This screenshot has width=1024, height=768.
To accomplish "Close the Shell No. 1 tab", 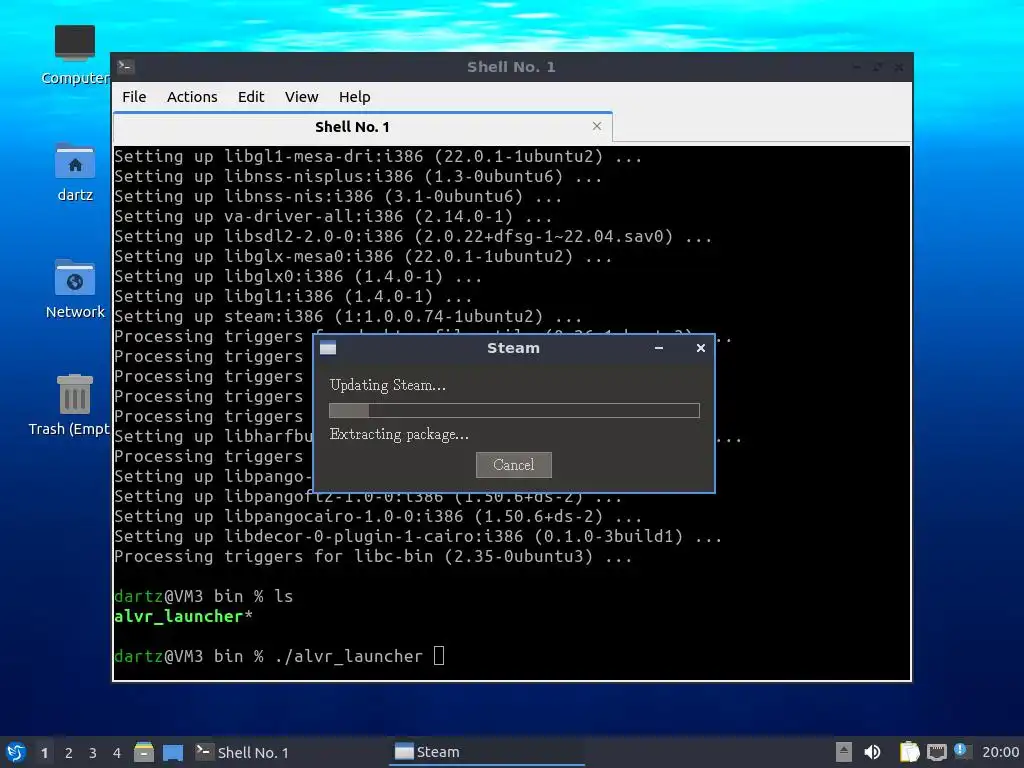I will [596, 126].
